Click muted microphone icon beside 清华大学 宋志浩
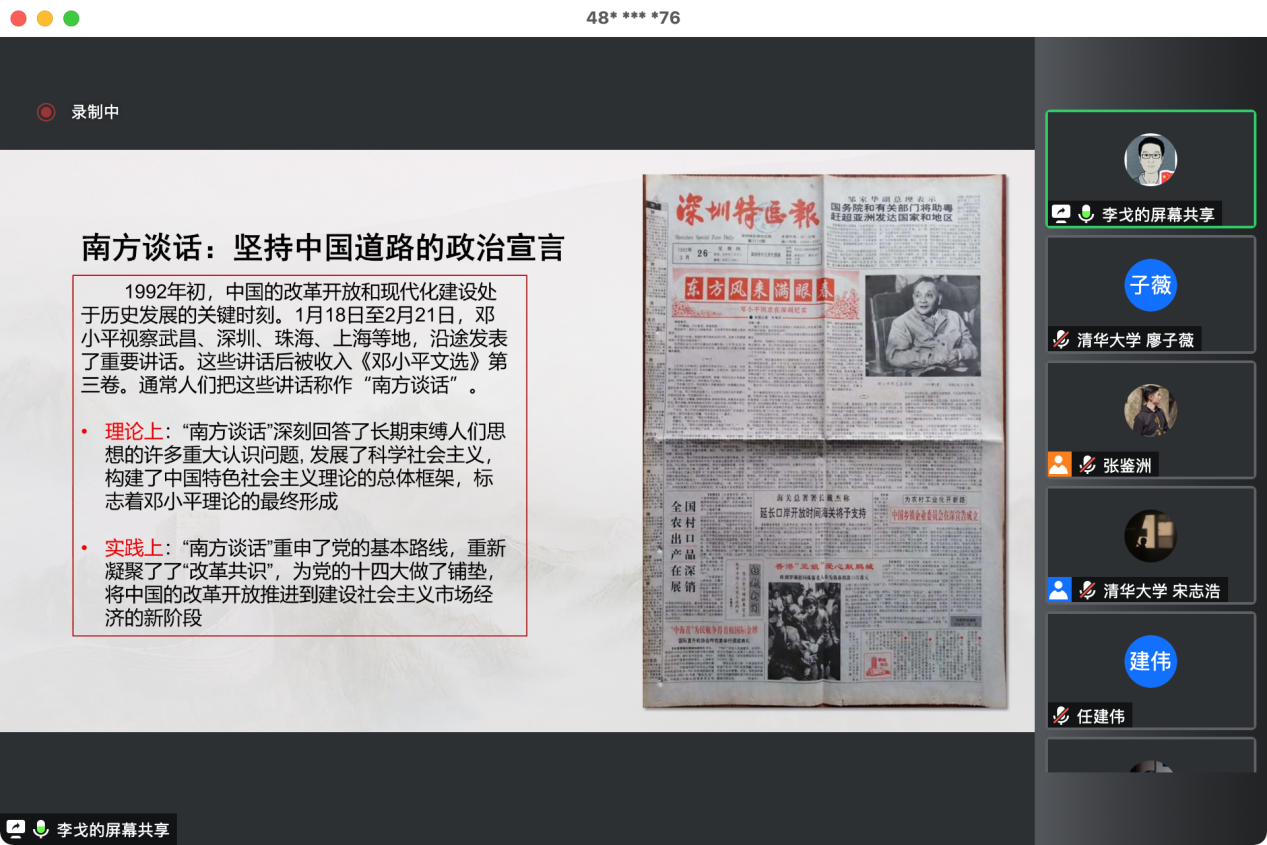 [x=1087, y=590]
